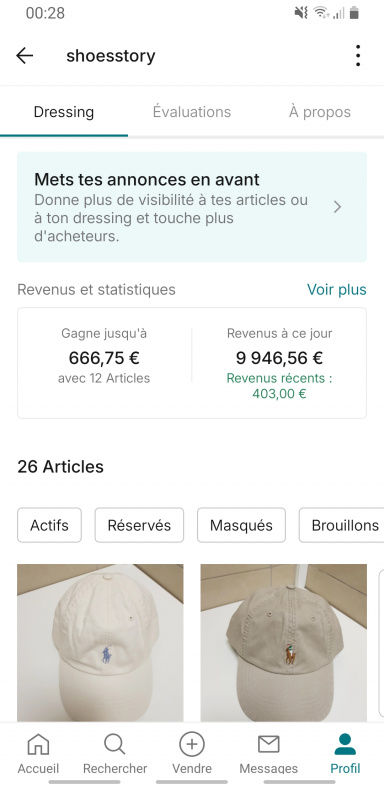Expand the promote listings chevron
This screenshot has height=790, width=384.
pyautogui.click(x=338, y=207)
